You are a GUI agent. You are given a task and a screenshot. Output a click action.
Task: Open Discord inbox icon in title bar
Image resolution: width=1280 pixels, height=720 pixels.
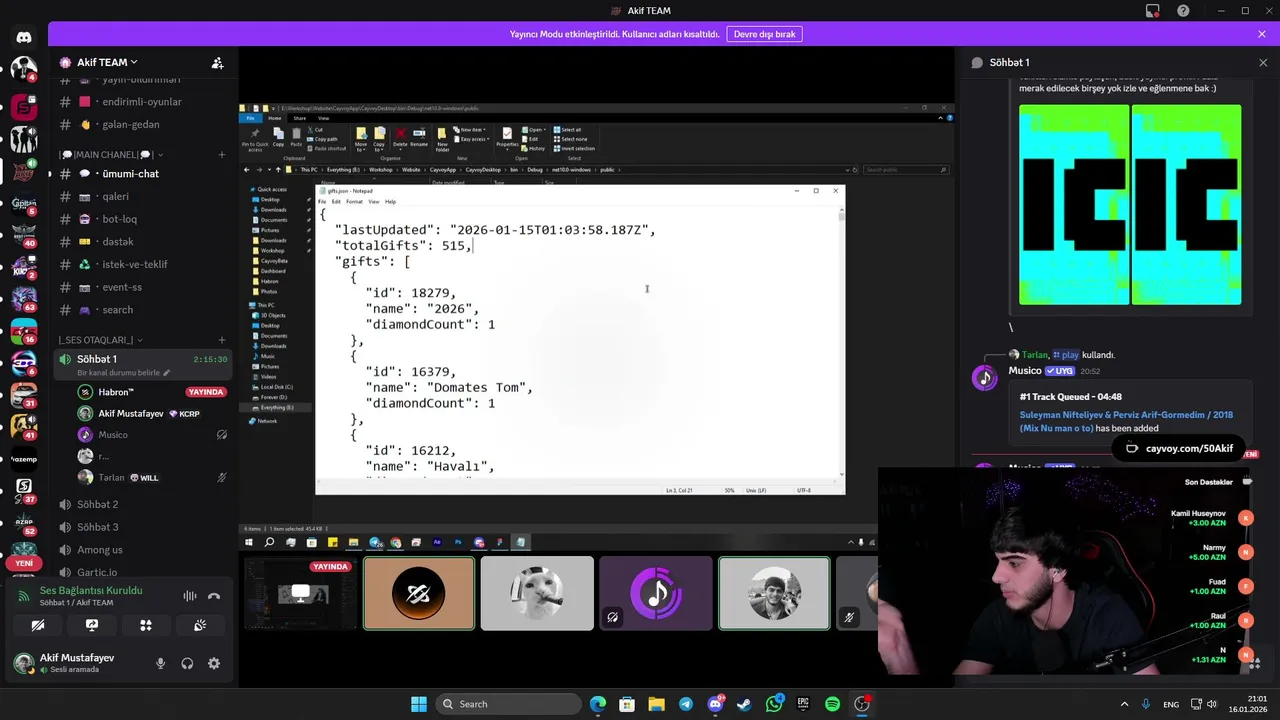[1153, 11]
